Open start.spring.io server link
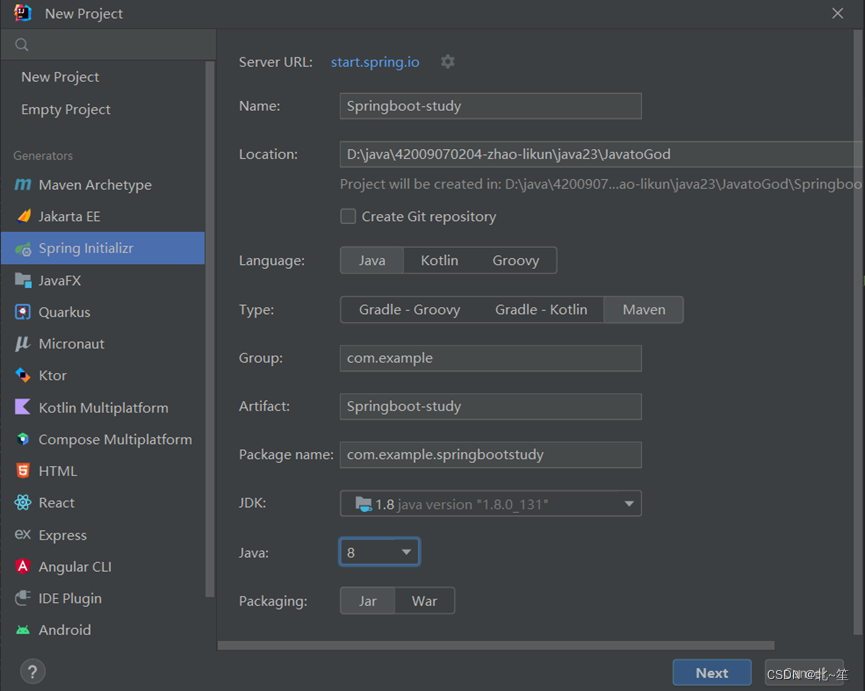Screen dimensions: 865x691 [375, 62]
